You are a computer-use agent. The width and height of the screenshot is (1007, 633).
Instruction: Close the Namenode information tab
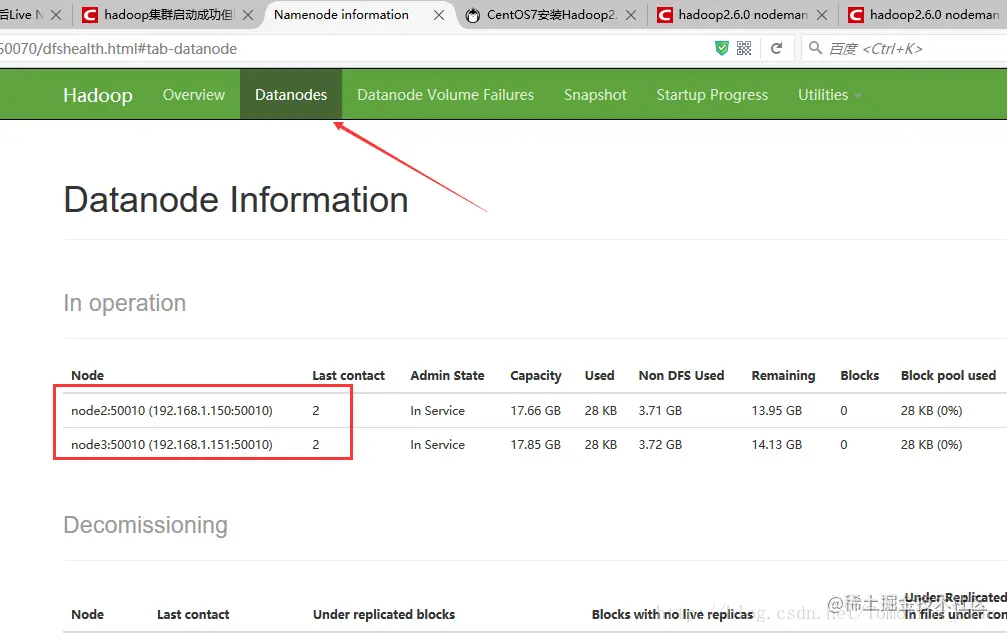(x=439, y=15)
